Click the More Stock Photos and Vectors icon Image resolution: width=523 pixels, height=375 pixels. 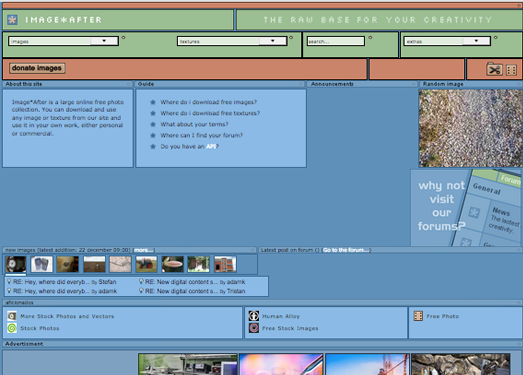(12, 316)
